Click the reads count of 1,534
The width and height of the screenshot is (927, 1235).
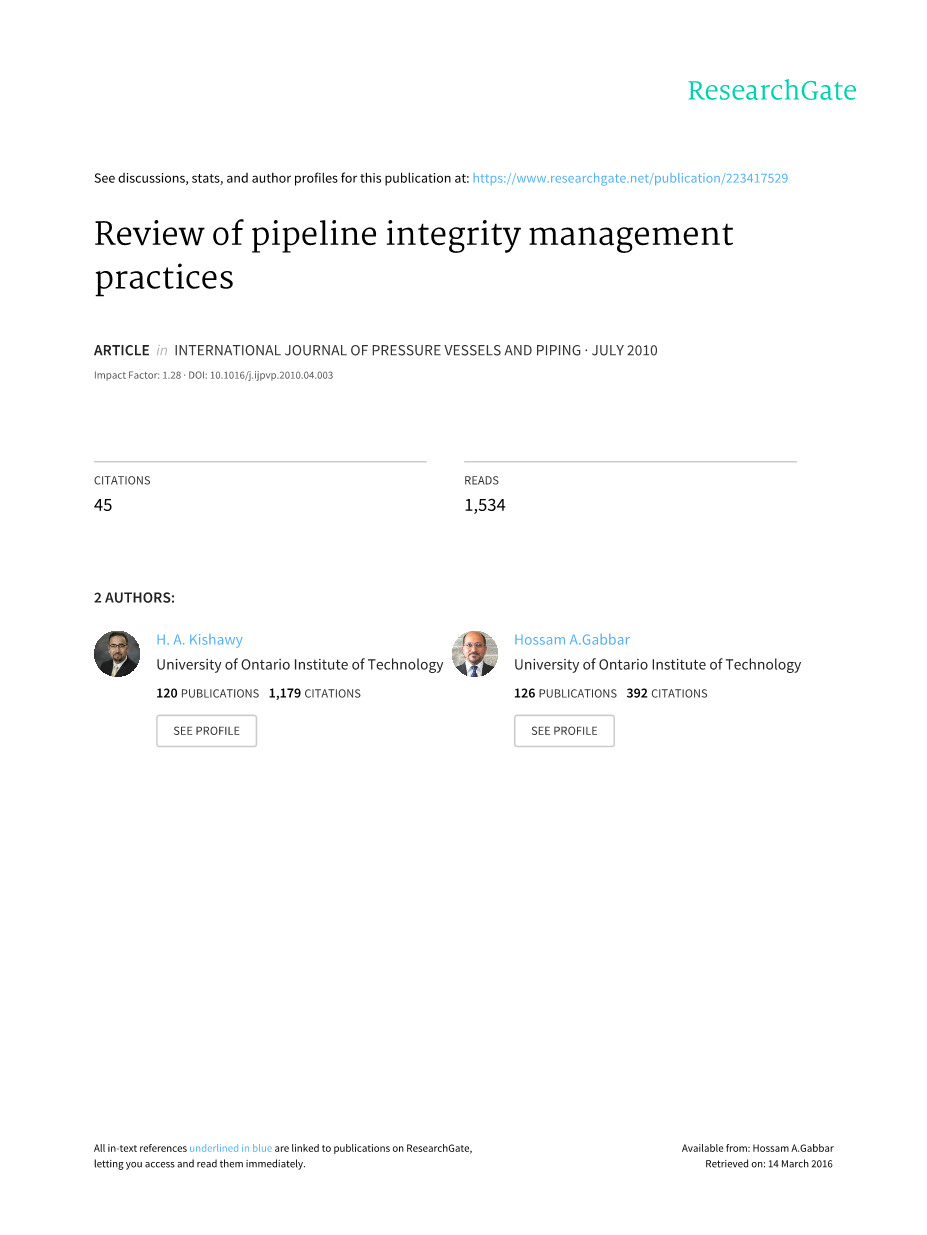click(484, 505)
